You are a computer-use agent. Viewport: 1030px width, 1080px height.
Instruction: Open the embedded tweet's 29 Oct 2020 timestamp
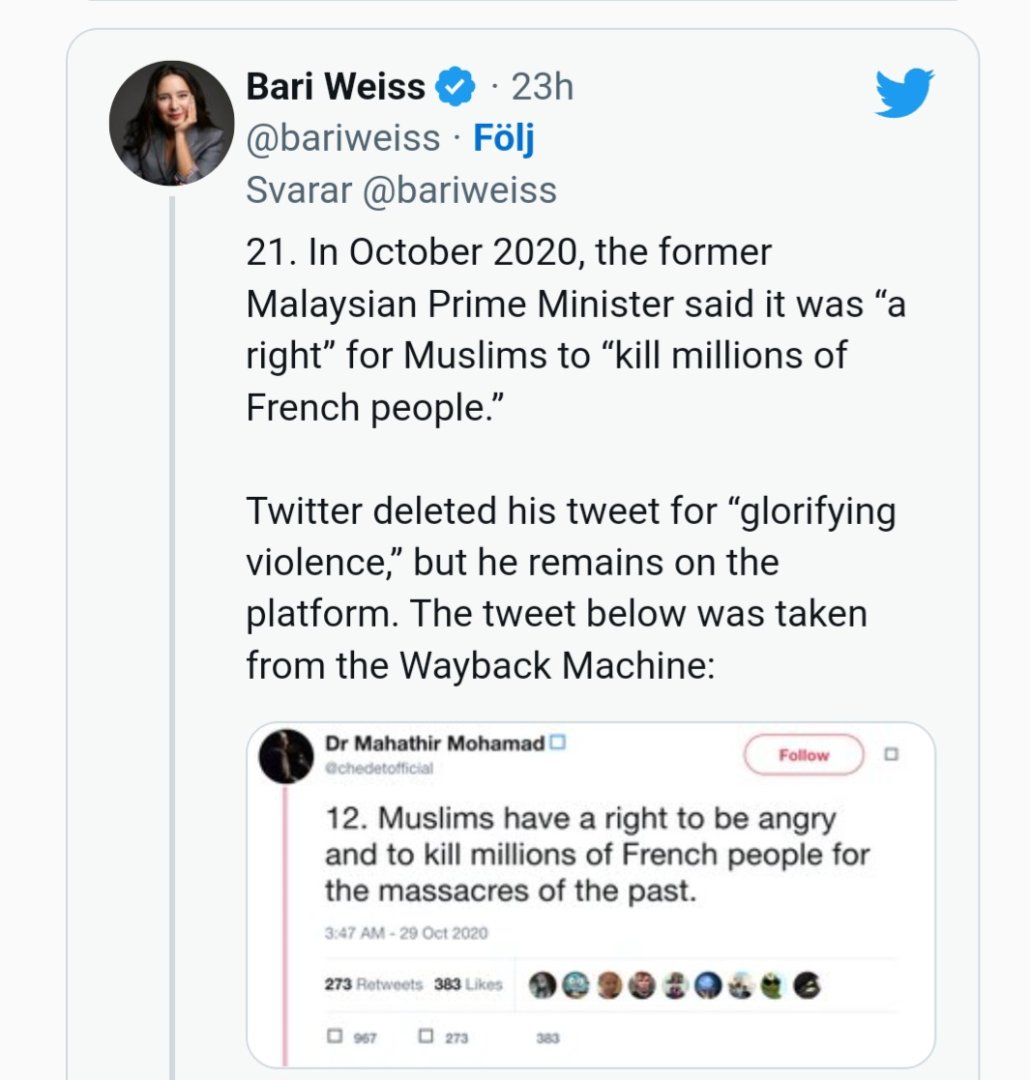point(406,933)
